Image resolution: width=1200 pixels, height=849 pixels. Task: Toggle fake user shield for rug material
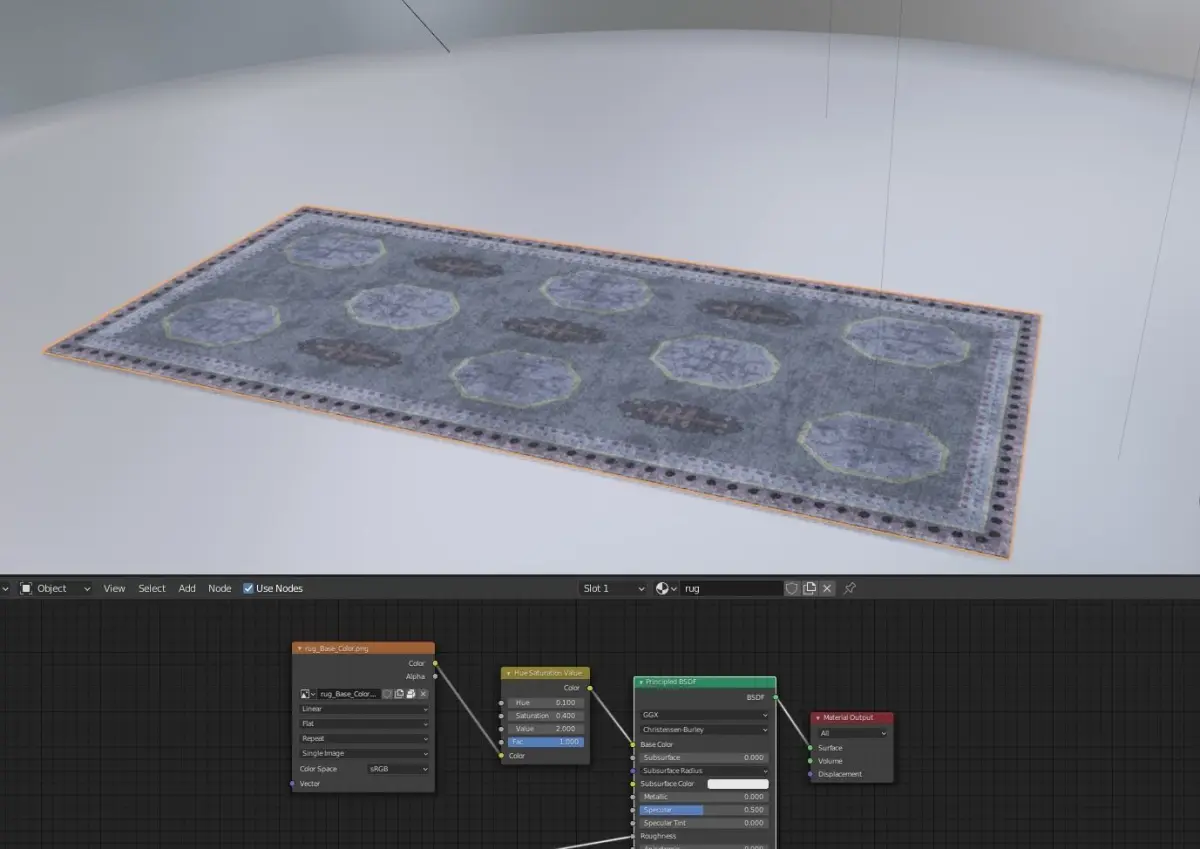(792, 588)
